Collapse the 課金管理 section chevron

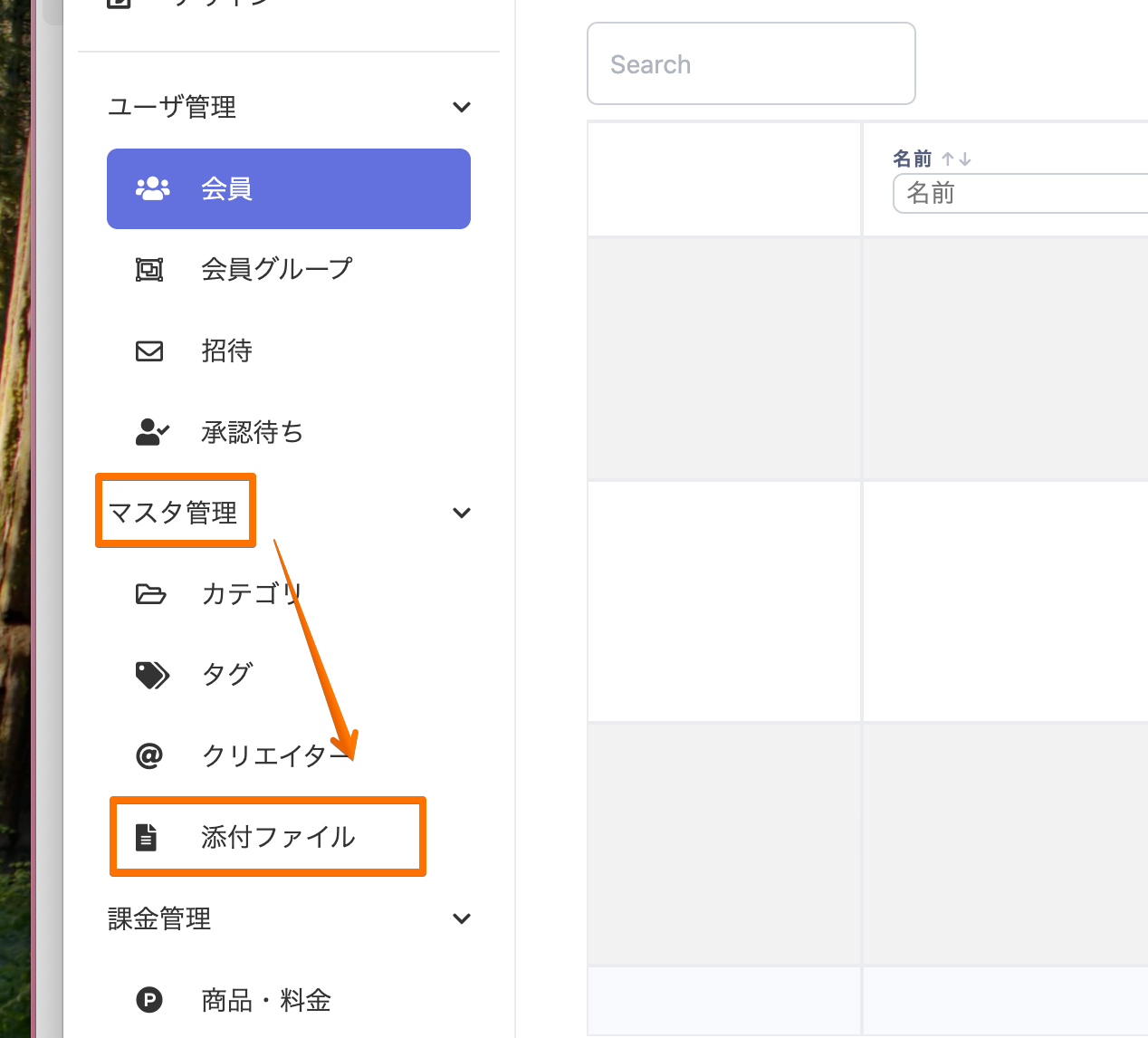coord(462,918)
